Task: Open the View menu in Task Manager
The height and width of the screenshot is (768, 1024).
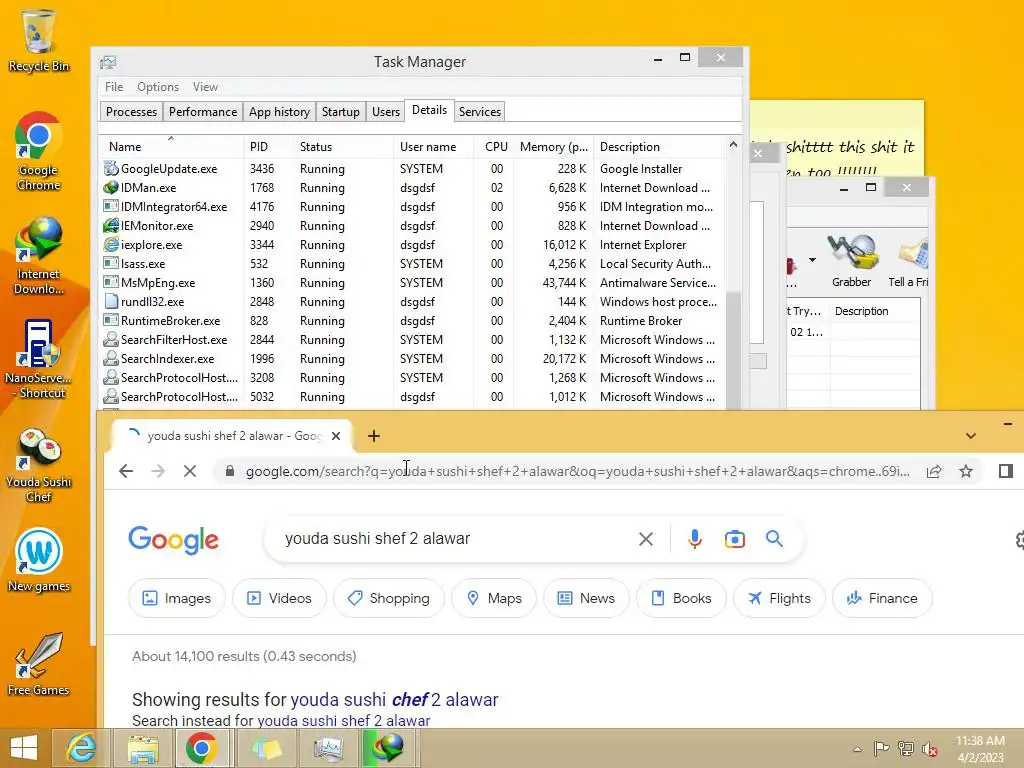Action: [x=205, y=87]
